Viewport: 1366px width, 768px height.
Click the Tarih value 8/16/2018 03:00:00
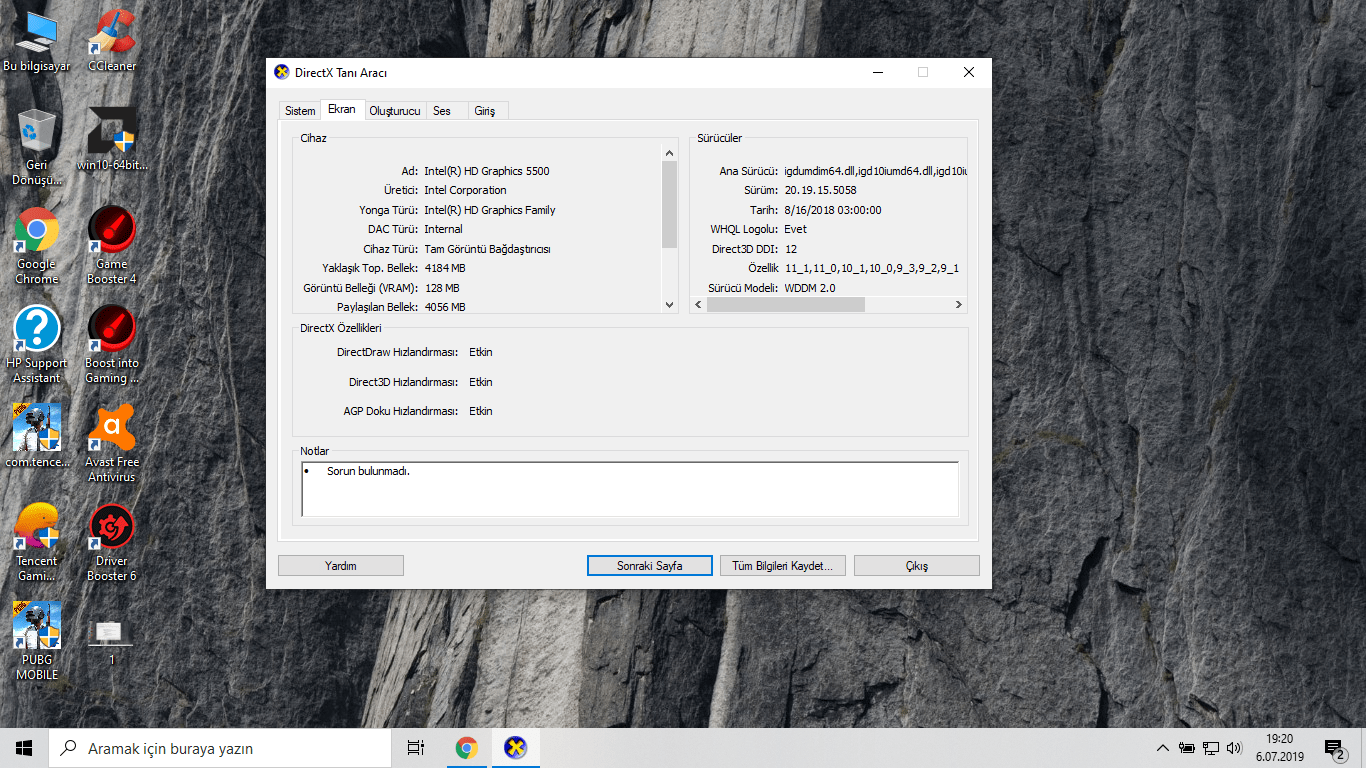pyautogui.click(x=833, y=210)
